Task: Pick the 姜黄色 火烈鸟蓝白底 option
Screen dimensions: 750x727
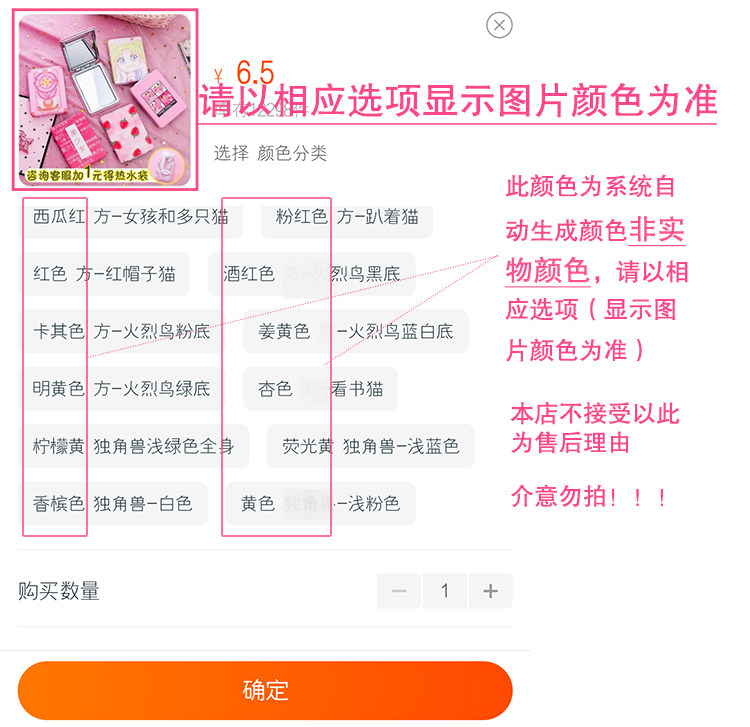Action: [356, 331]
